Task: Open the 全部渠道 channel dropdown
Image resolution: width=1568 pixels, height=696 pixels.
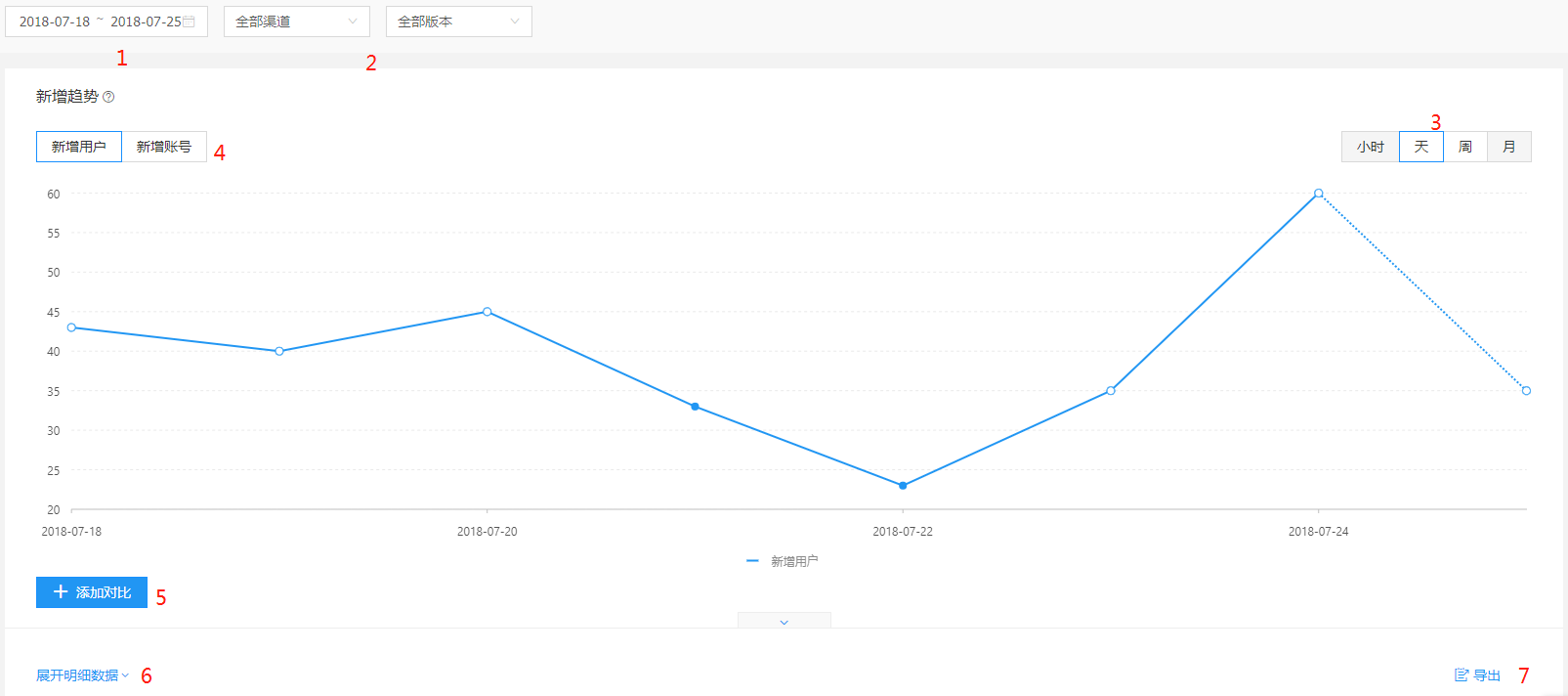Action: [x=297, y=22]
